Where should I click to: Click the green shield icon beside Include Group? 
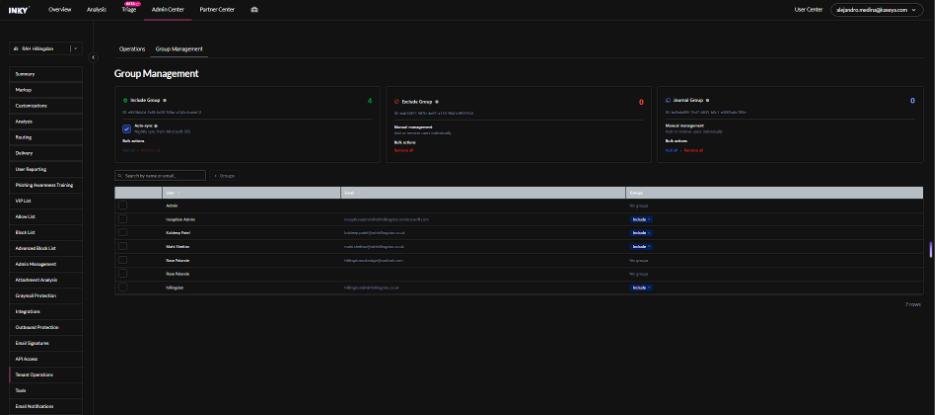pyautogui.click(x=125, y=101)
